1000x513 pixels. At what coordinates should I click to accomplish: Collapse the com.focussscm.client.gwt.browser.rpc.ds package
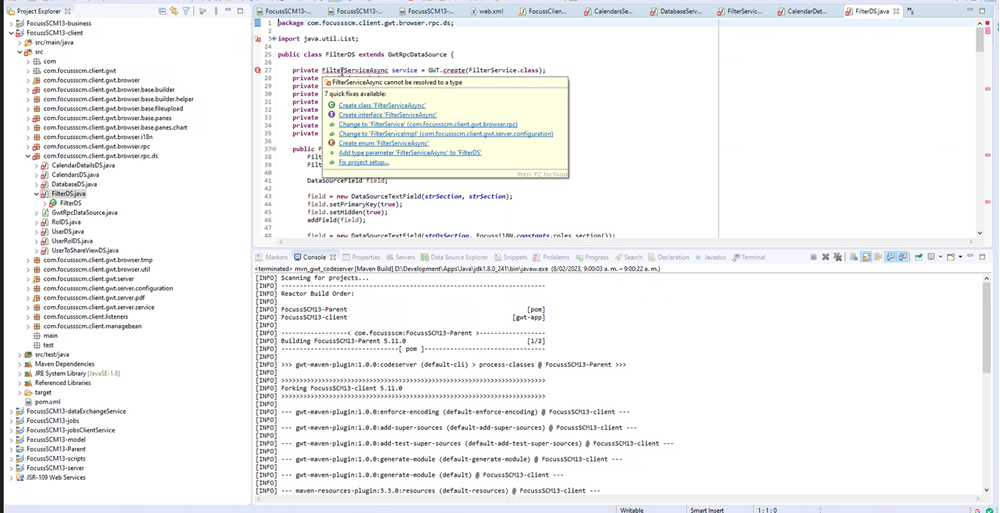28,156
